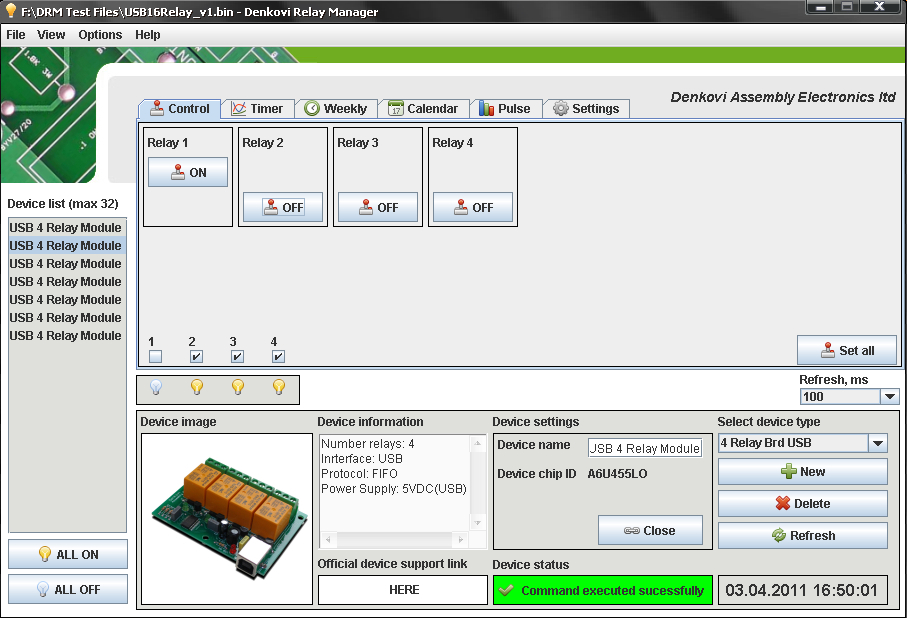Select the sixth USB 4 Relay Module

click(67, 317)
